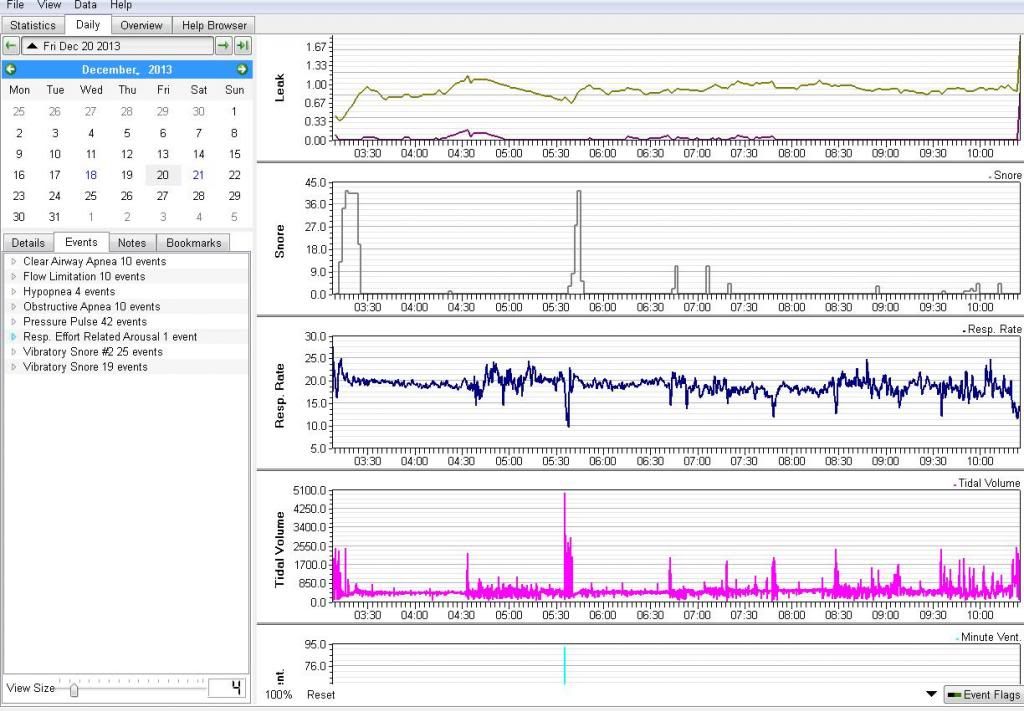Open the Bookmarks tab
The height and width of the screenshot is (711, 1024).
tap(193, 243)
